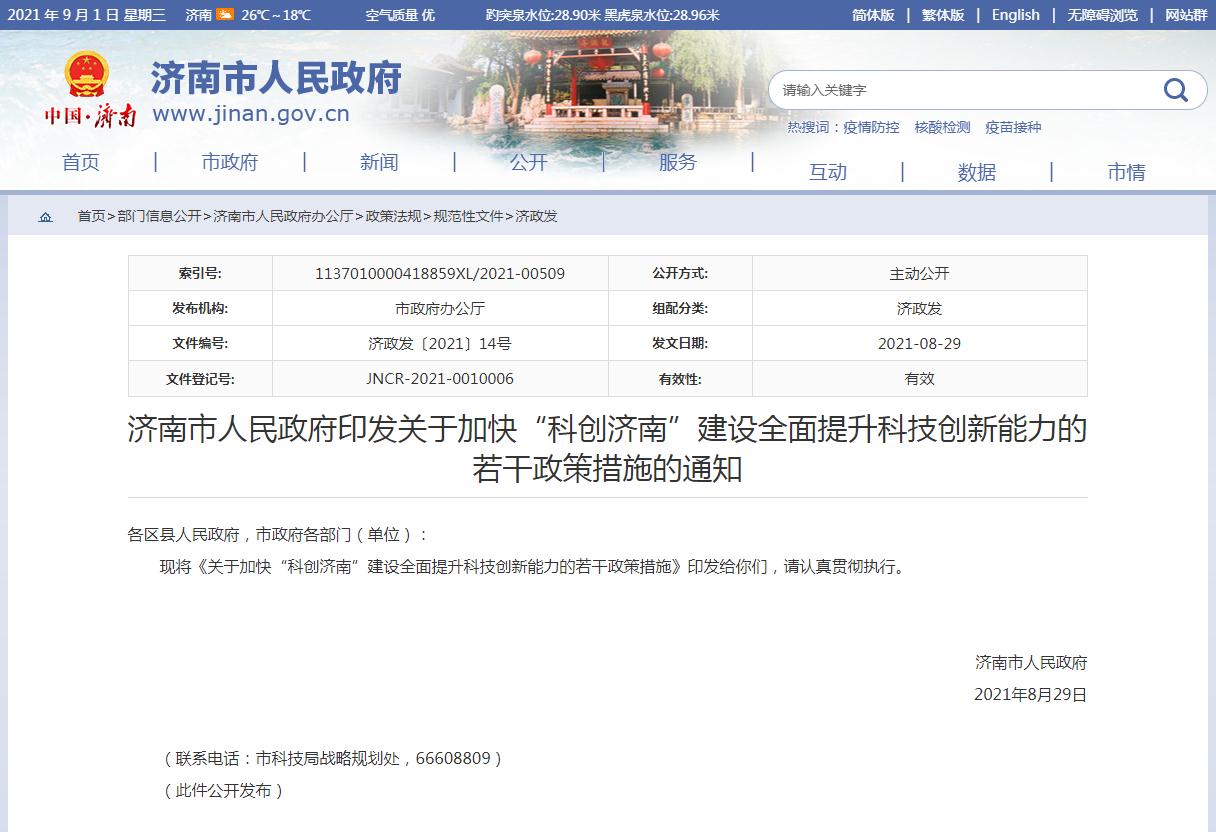Open 无障碍浏览 accessibility mode
Image resolution: width=1216 pixels, height=832 pixels.
click(1102, 15)
